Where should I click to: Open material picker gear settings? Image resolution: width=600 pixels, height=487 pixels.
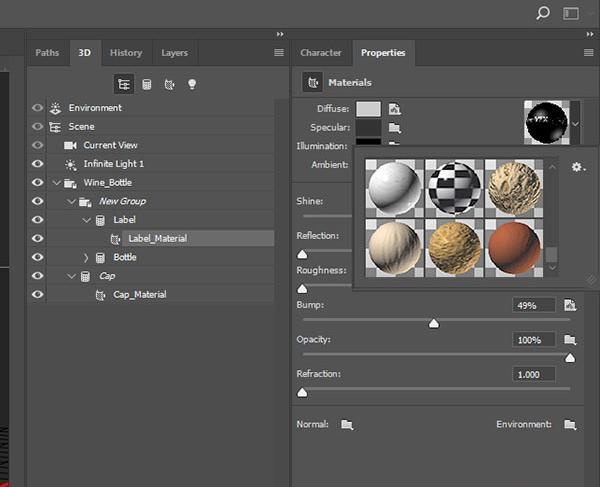[x=578, y=167]
